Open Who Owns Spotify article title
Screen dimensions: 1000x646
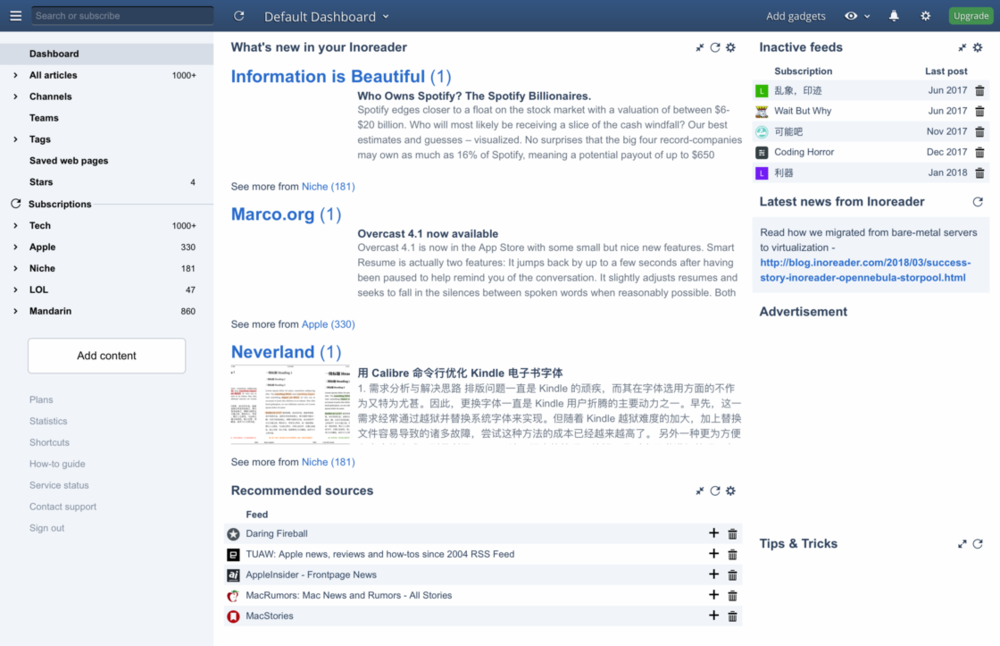pos(474,96)
